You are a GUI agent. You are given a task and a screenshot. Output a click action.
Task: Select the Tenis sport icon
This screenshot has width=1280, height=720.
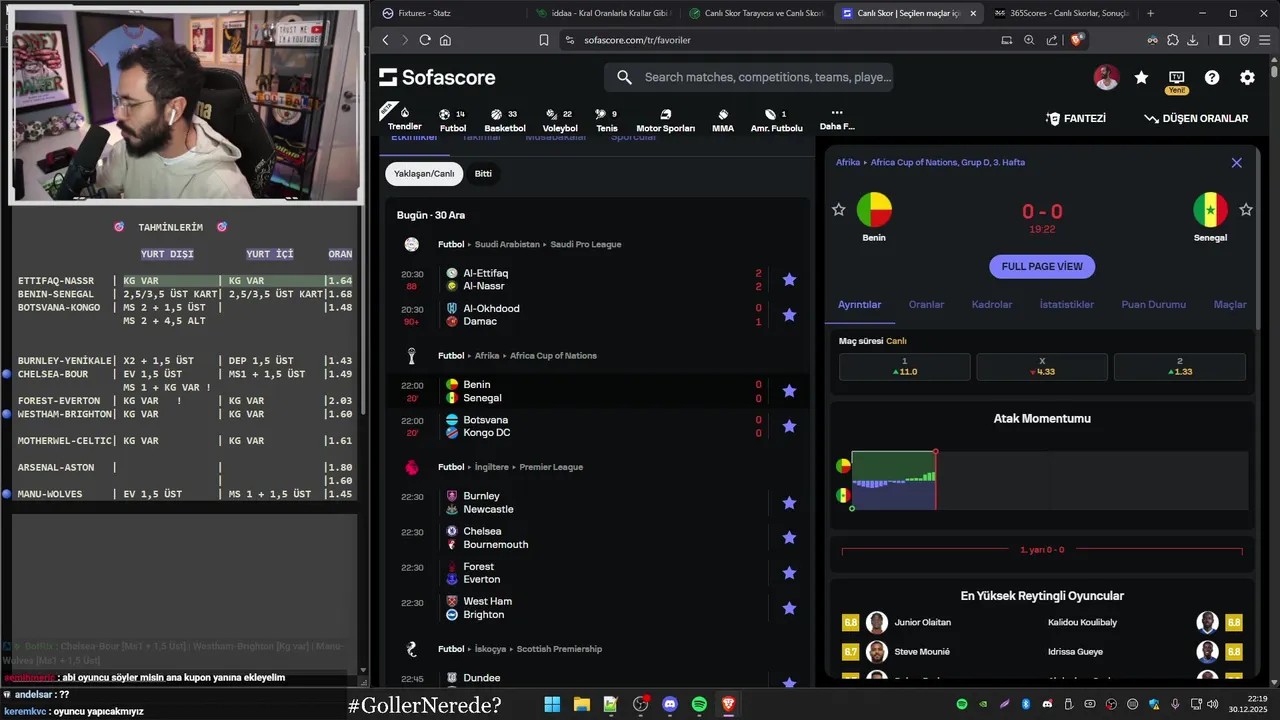point(607,121)
